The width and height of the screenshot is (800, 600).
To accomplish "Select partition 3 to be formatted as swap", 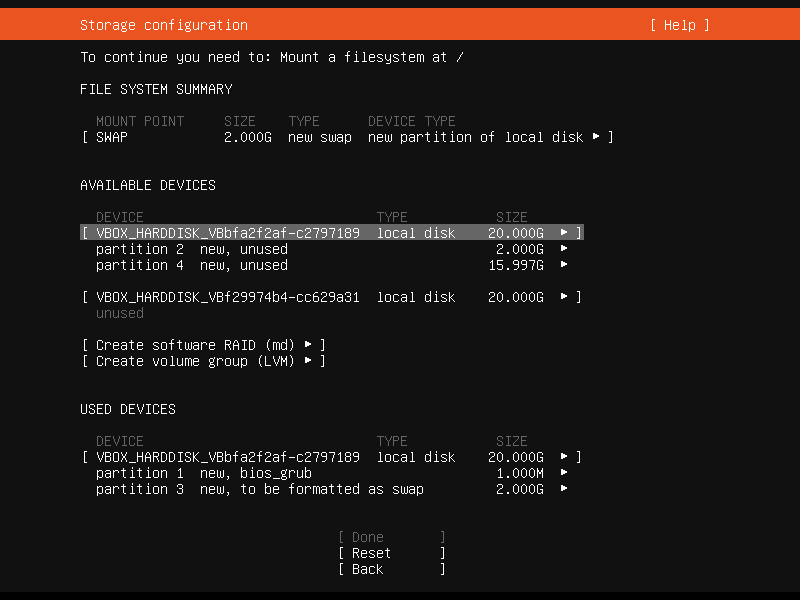I will click(332, 489).
